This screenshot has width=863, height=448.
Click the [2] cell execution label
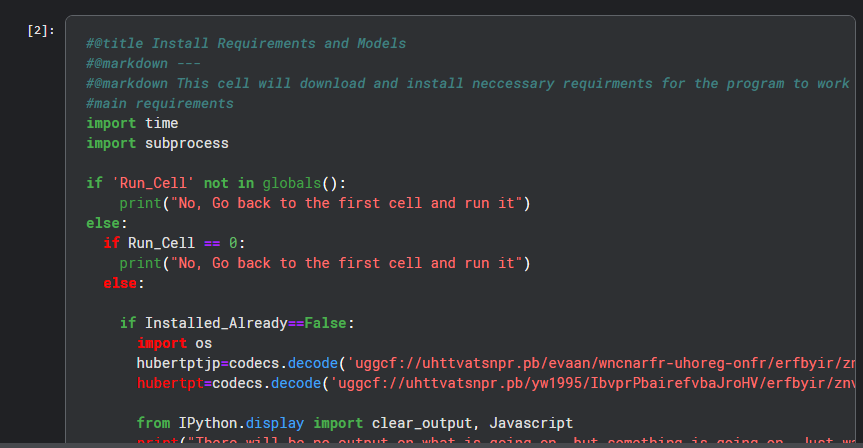(x=41, y=31)
